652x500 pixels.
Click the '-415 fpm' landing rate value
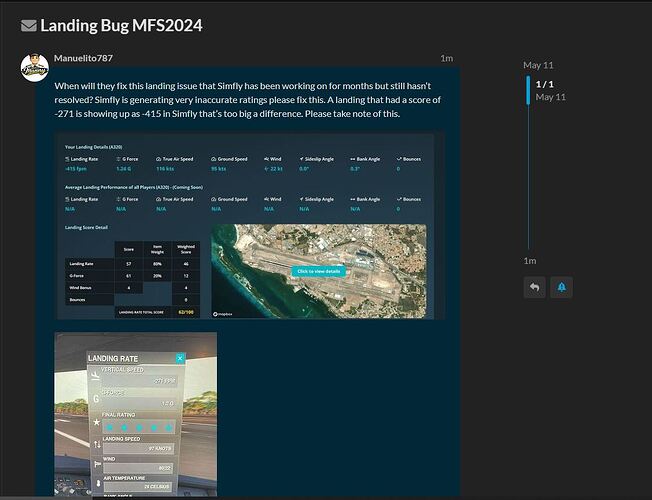(x=76, y=169)
